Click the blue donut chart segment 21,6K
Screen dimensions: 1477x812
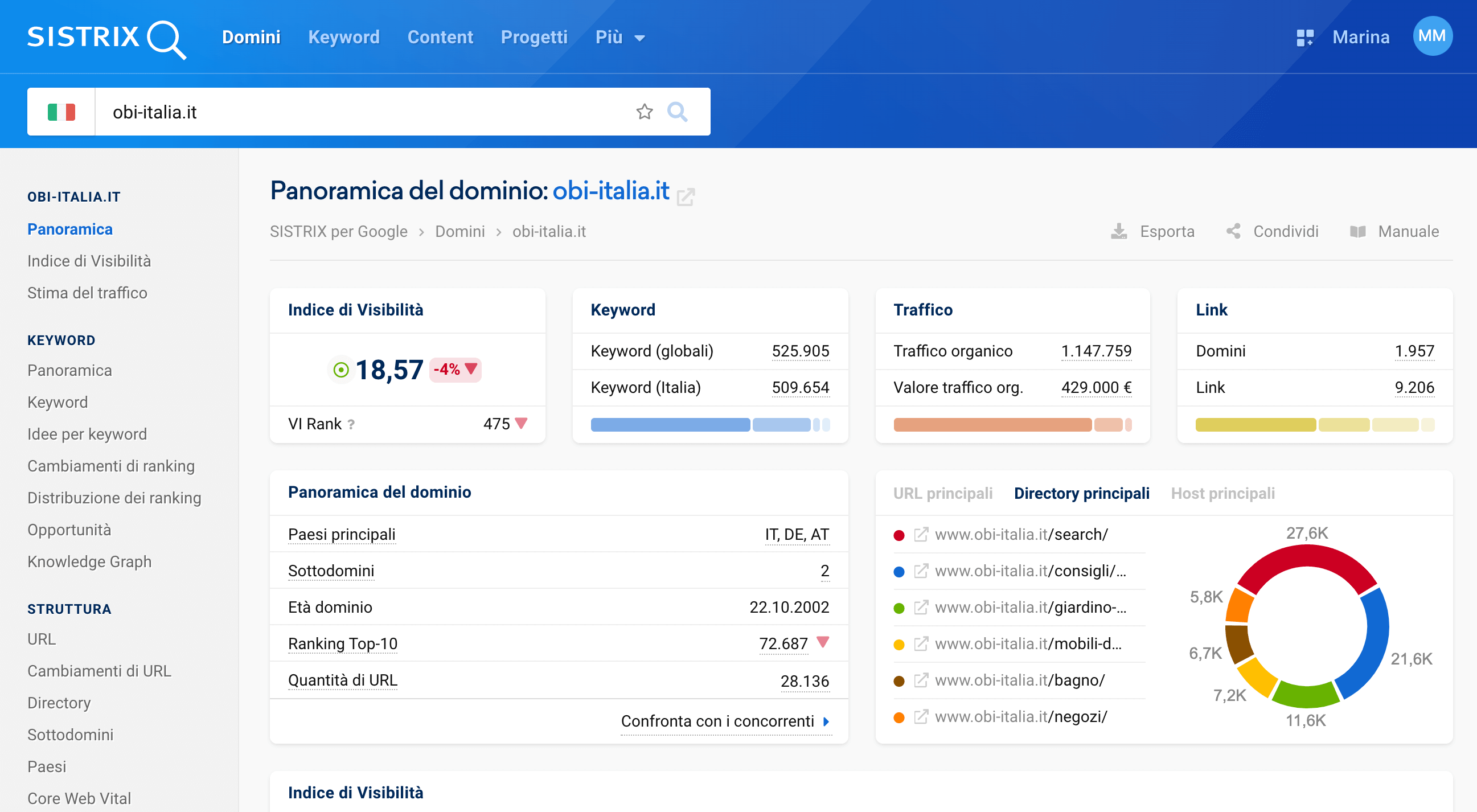tap(1375, 643)
